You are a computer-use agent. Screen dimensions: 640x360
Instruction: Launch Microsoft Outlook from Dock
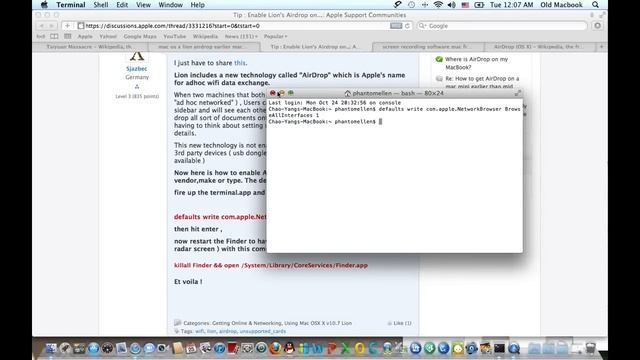click(x=360, y=348)
